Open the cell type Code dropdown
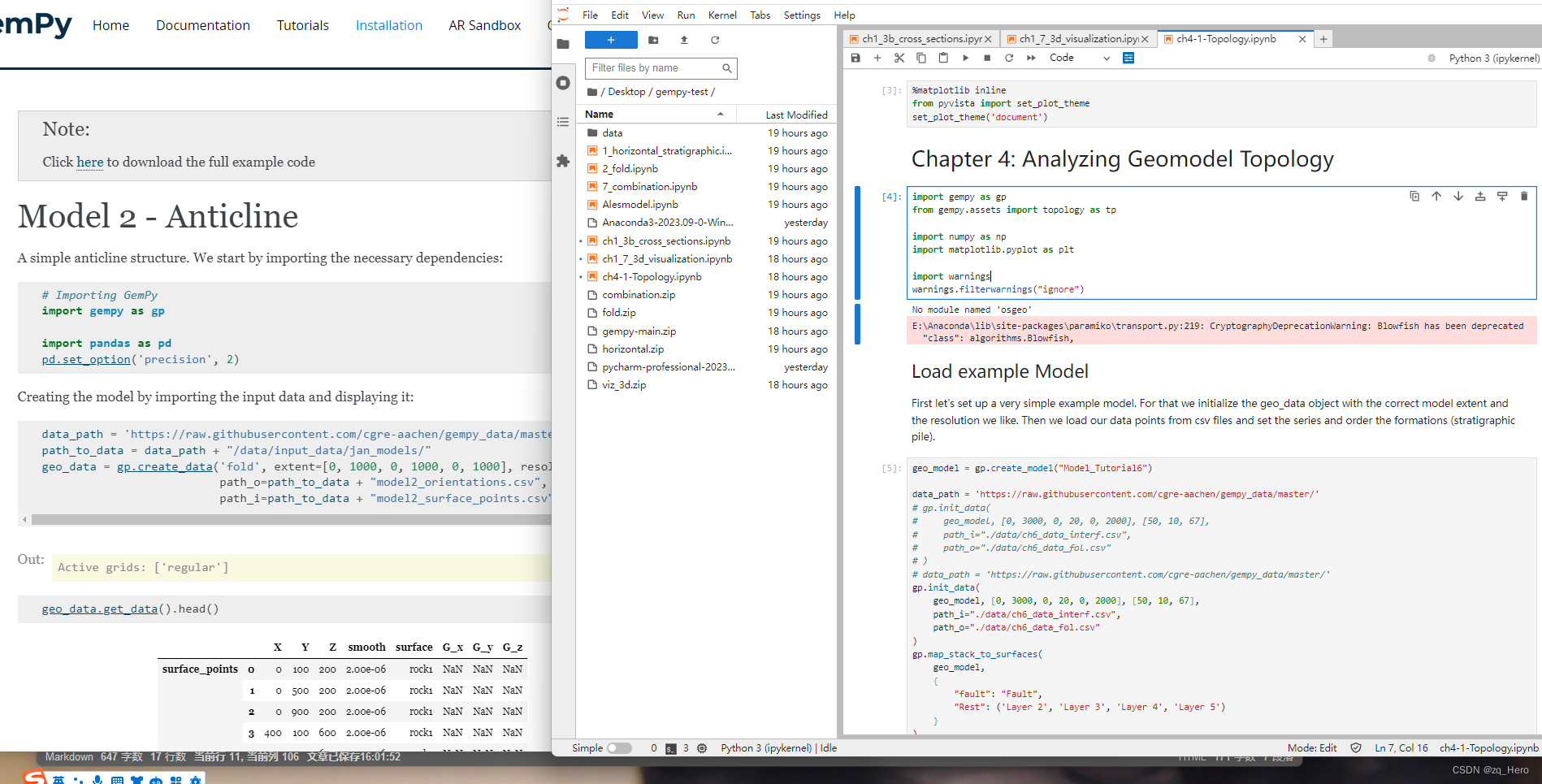Image resolution: width=1542 pixels, height=784 pixels. click(x=1079, y=58)
